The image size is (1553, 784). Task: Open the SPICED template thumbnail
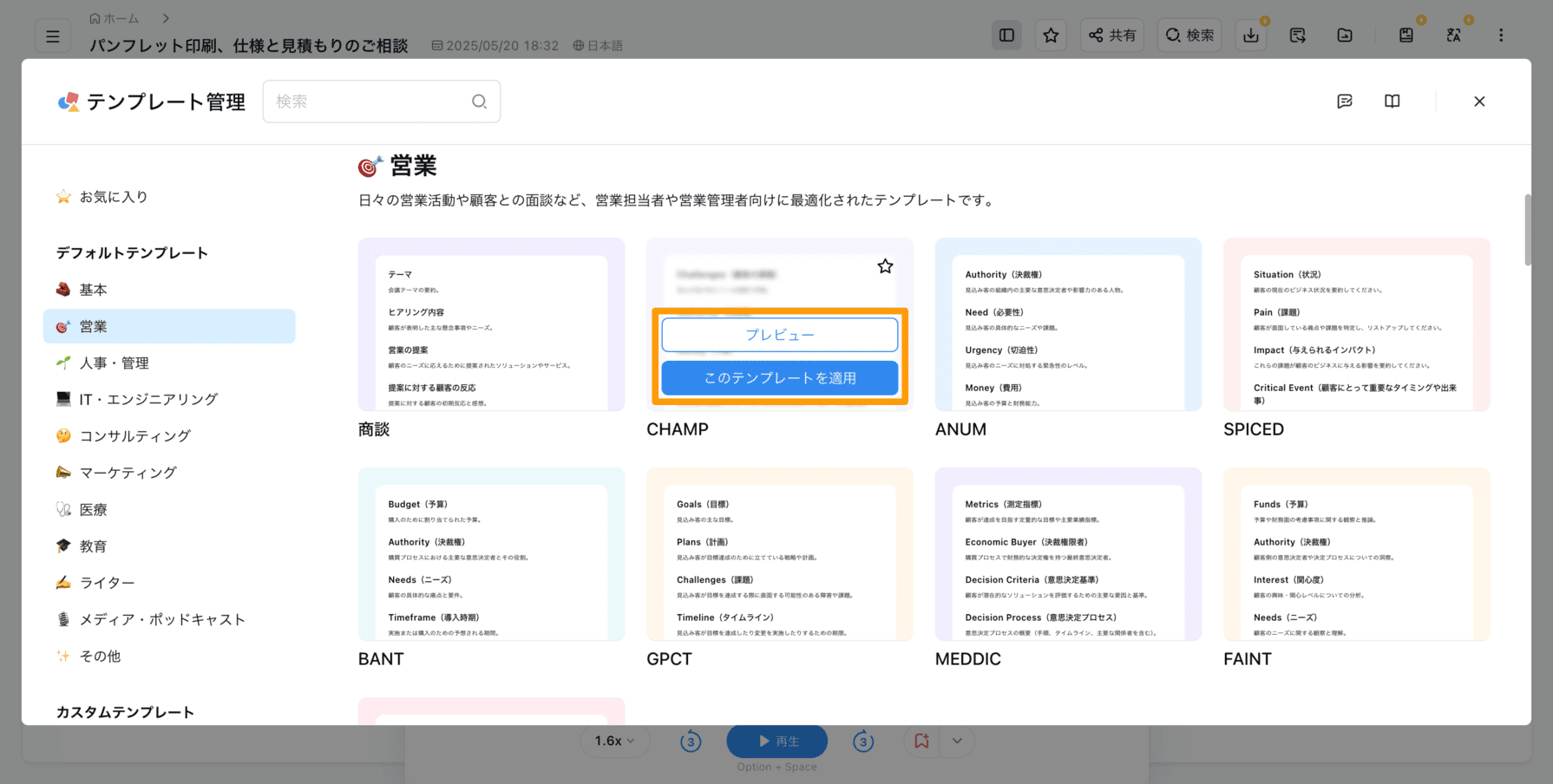pyautogui.click(x=1356, y=324)
